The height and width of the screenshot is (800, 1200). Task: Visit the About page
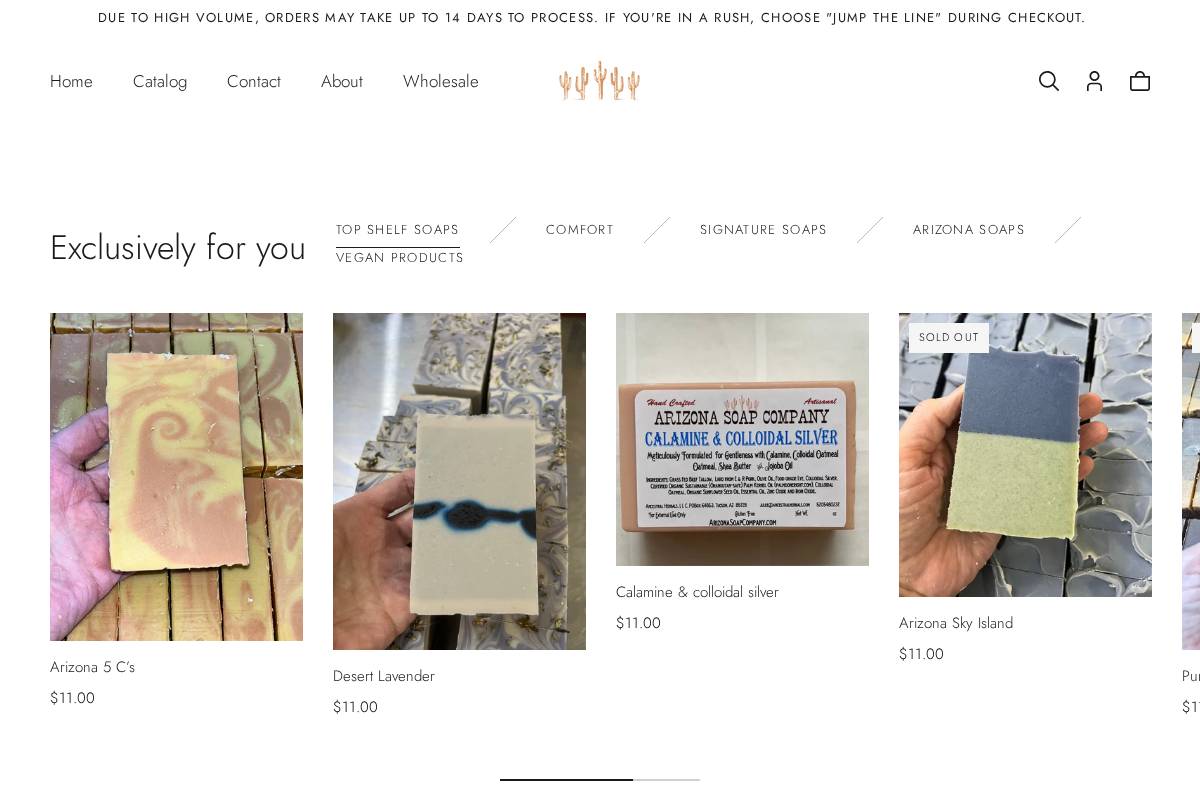[x=342, y=81]
